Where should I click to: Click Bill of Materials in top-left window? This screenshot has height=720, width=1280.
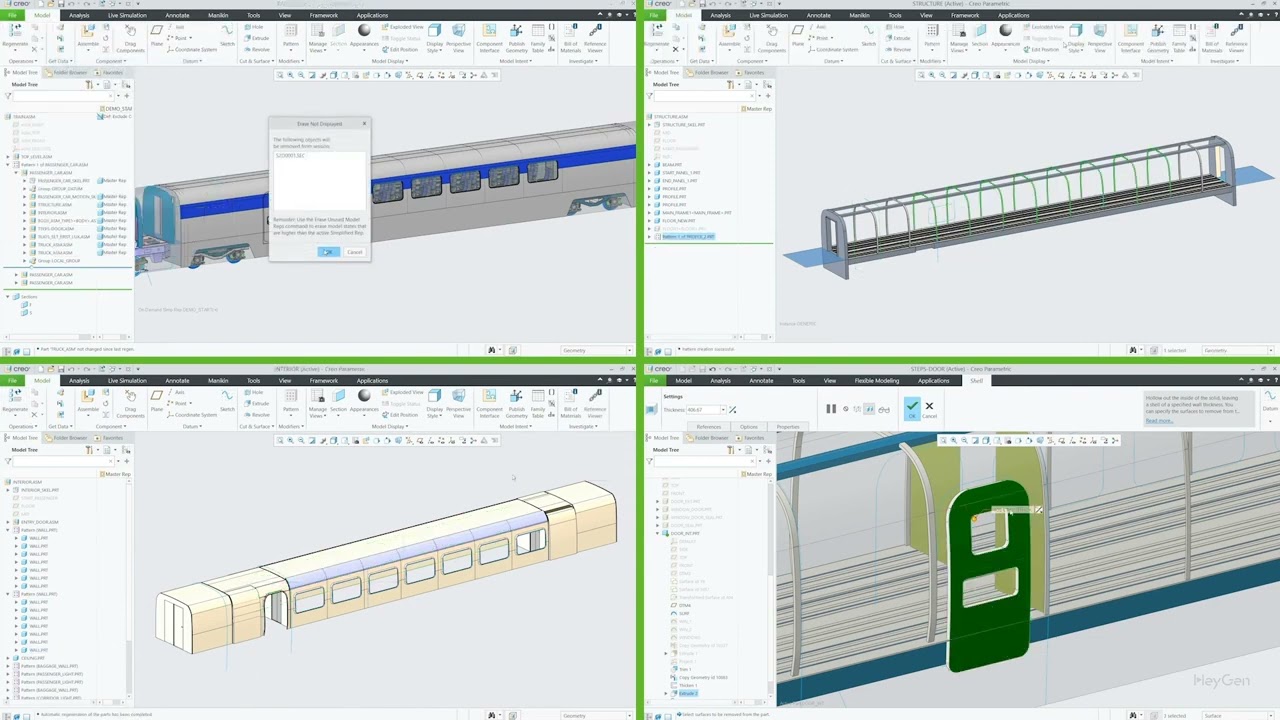(570, 38)
